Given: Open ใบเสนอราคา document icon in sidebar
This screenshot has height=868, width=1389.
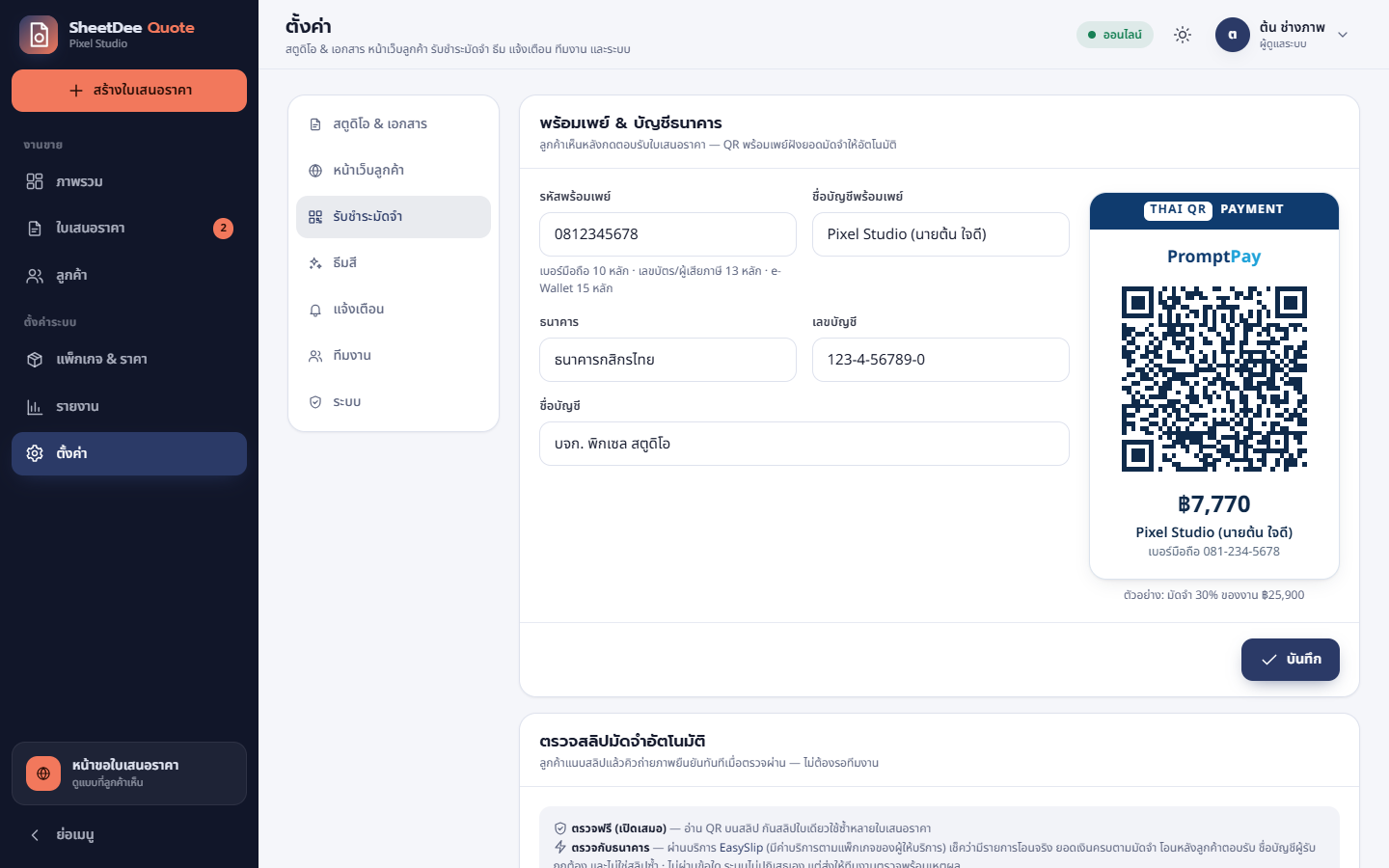Looking at the screenshot, I should pos(35,229).
